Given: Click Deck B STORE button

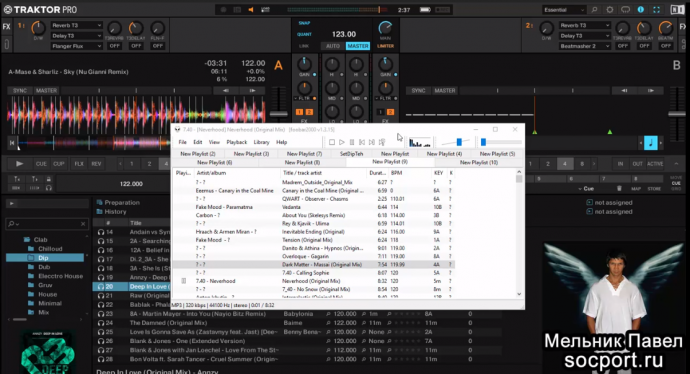Looking at the screenshot, I should coord(654,188).
